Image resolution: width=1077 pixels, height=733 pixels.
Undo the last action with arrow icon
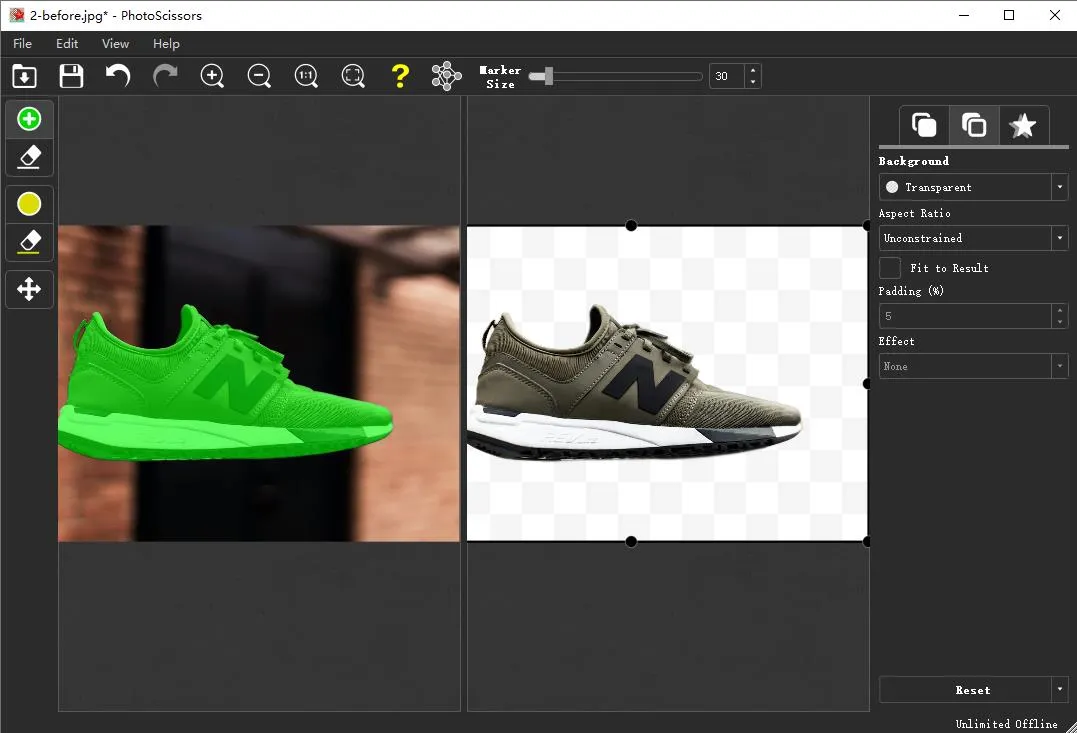(118, 76)
